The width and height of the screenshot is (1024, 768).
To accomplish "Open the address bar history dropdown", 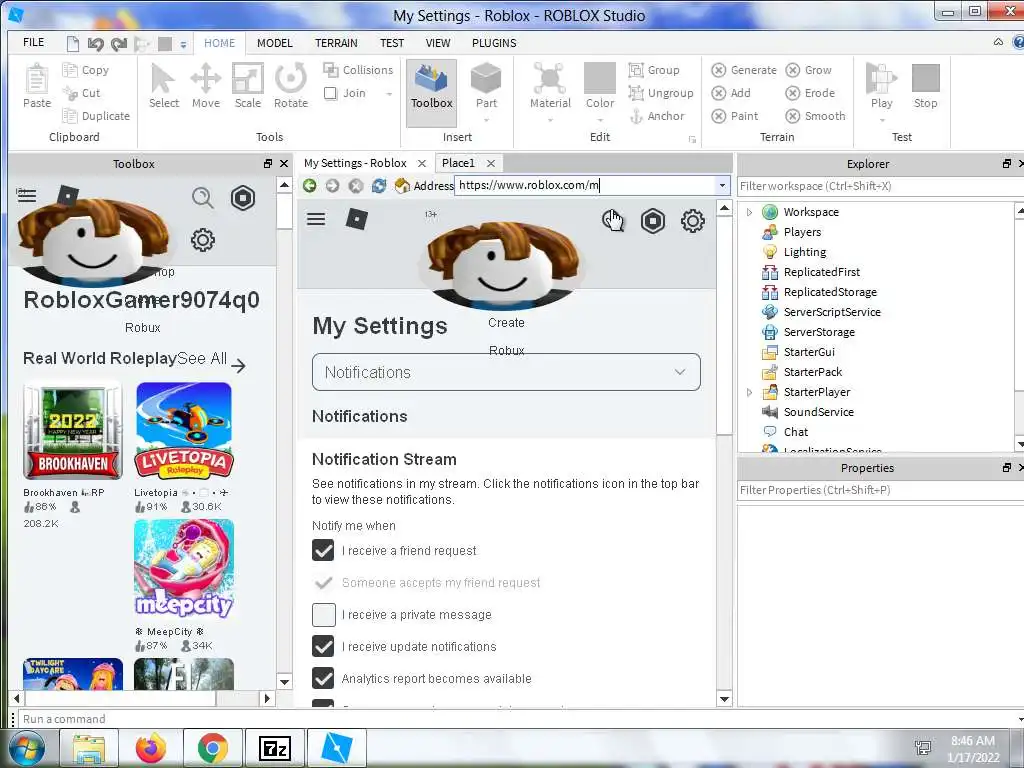I will 722,185.
